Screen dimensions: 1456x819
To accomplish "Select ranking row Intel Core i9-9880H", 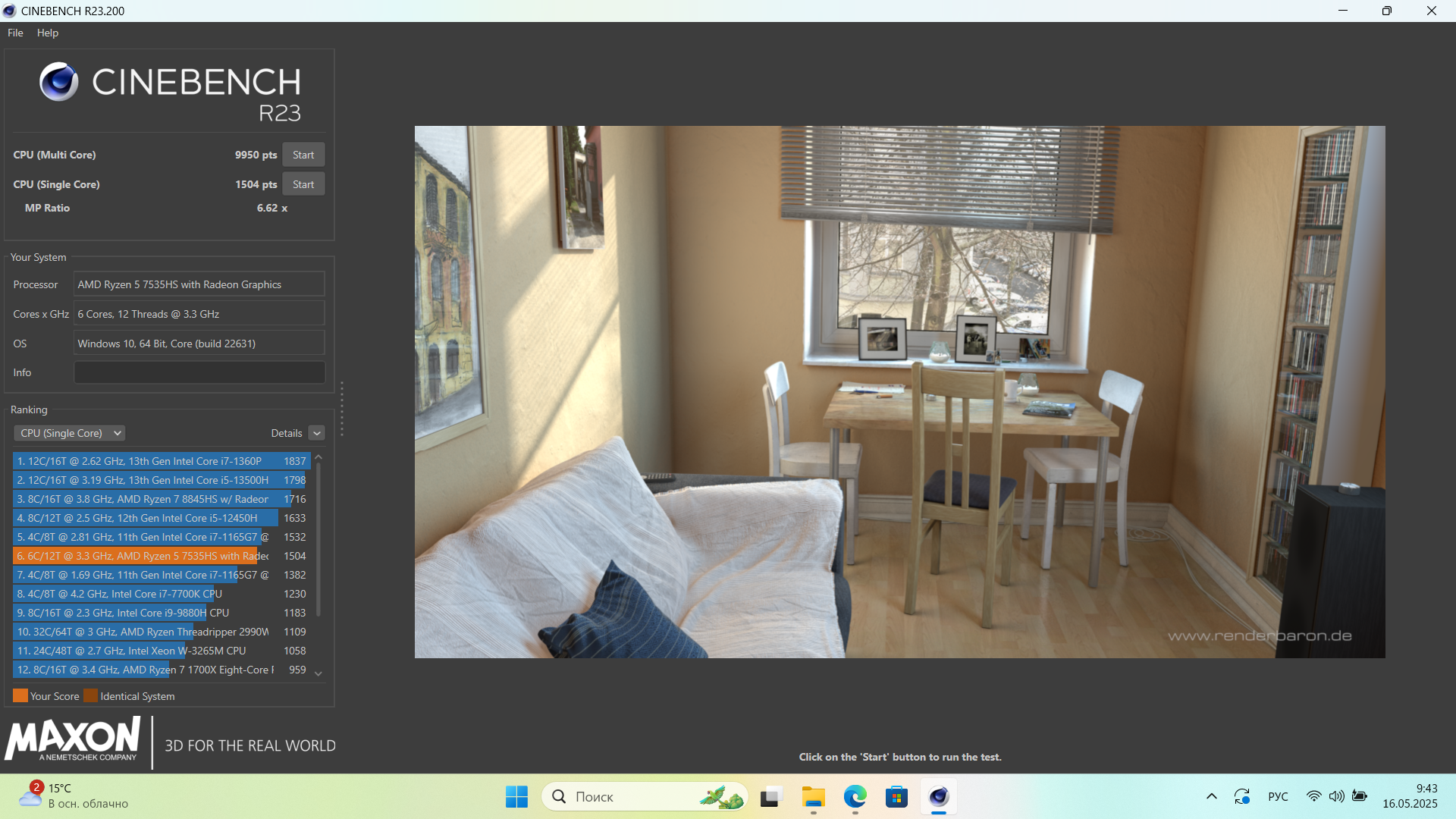I will 162,613.
